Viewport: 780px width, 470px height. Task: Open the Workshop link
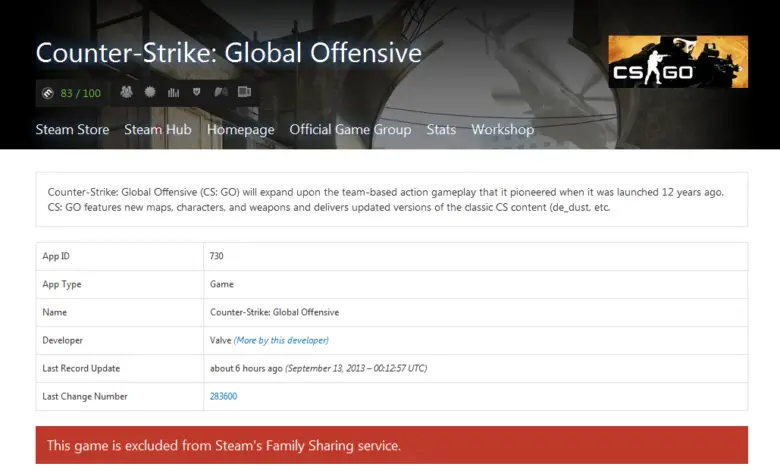point(502,129)
